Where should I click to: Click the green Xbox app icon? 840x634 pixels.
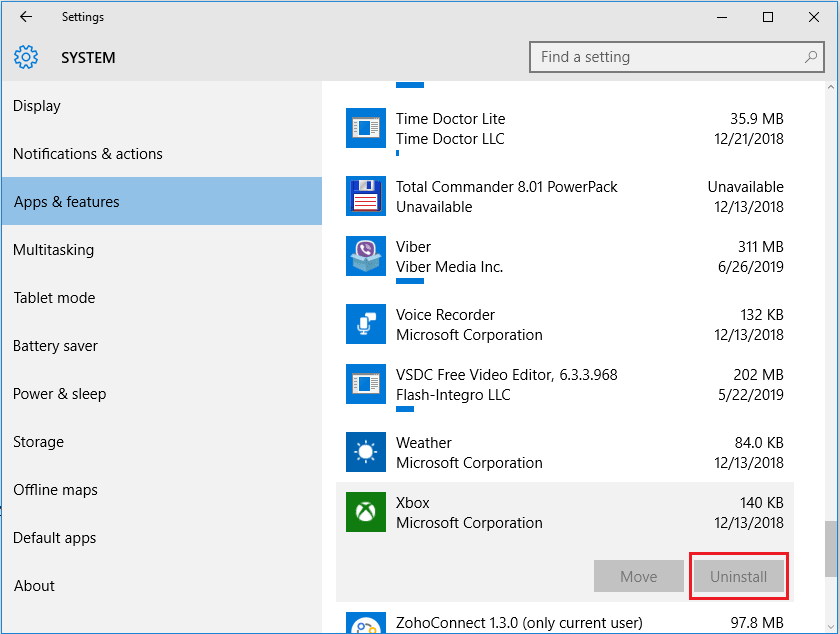tap(365, 512)
